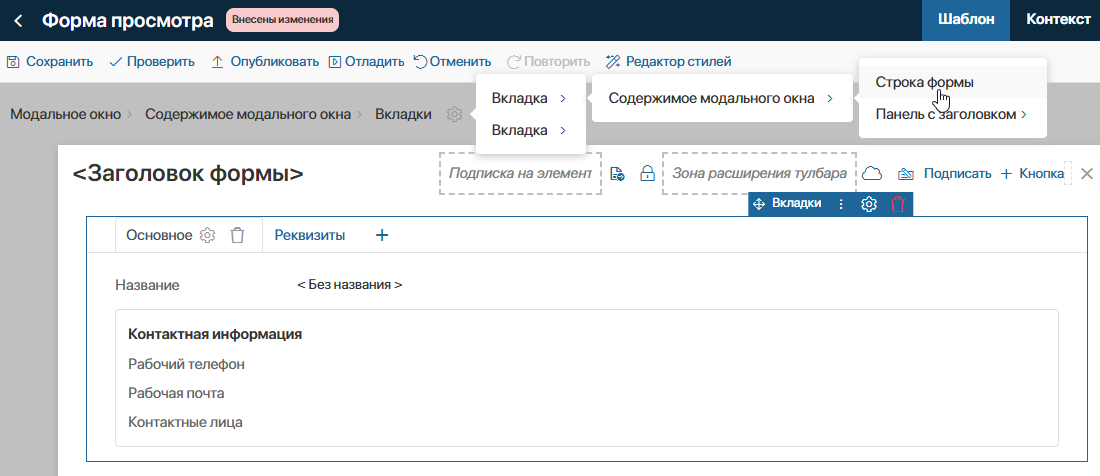Open the Редактор стилей style editor
Screen dimensions: 1100x476
coord(669,62)
